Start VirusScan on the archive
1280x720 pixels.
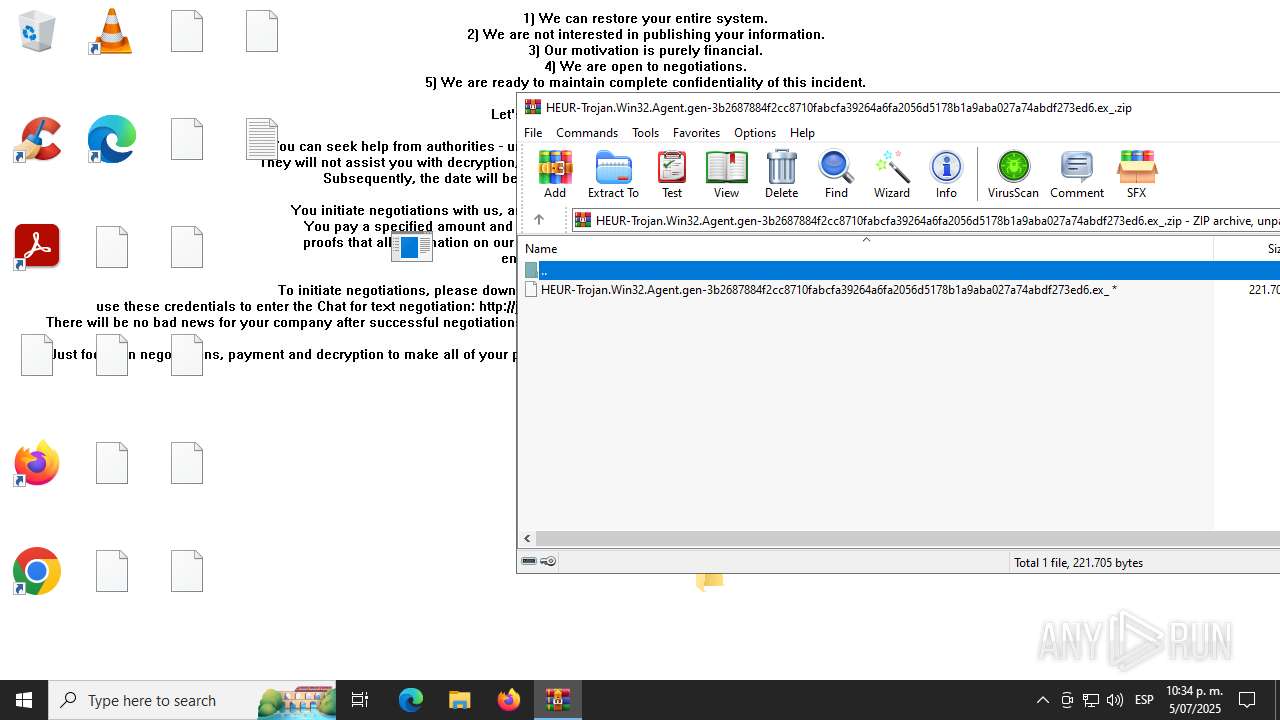click(x=1013, y=174)
